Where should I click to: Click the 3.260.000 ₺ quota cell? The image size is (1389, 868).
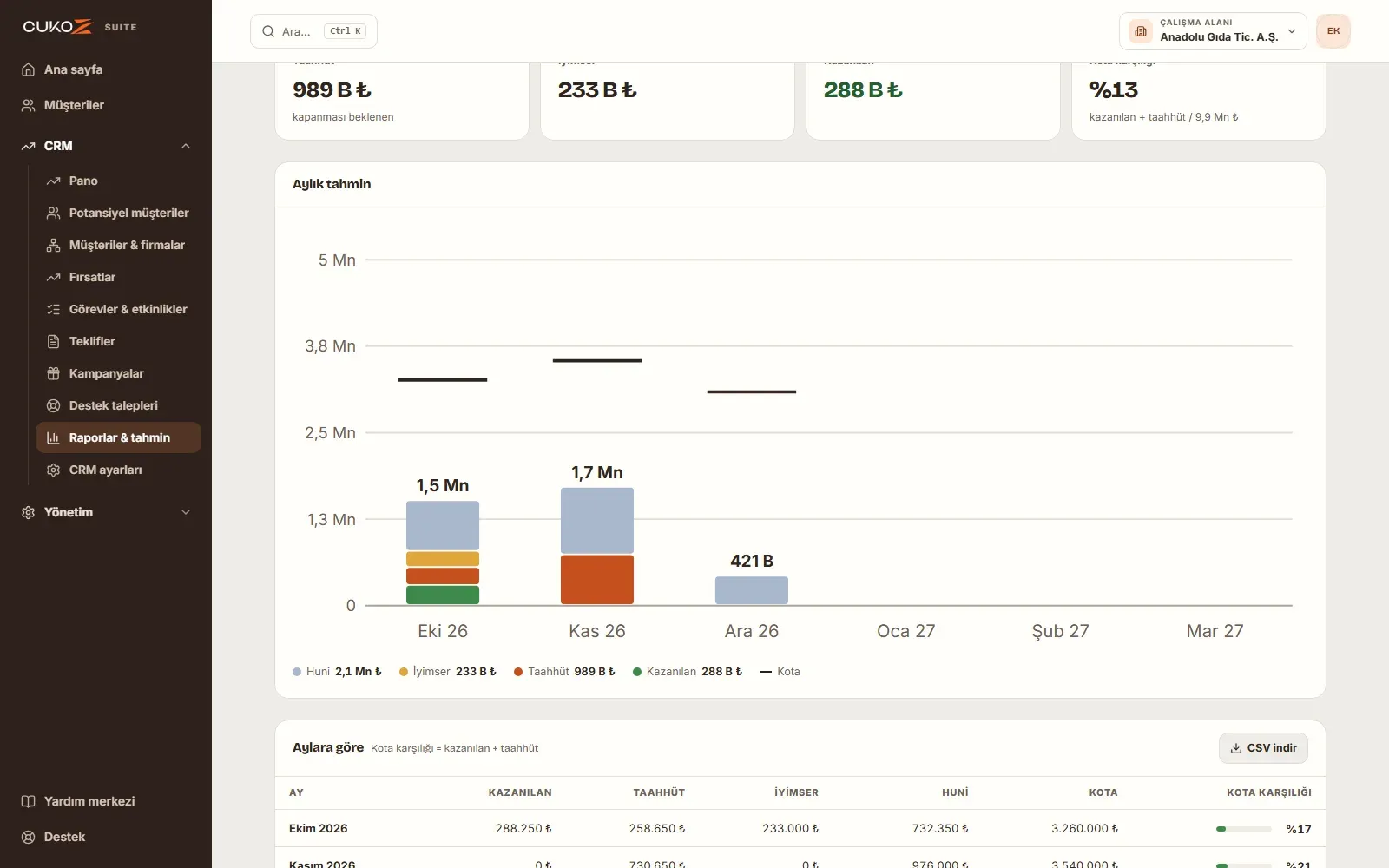(1084, 829)
